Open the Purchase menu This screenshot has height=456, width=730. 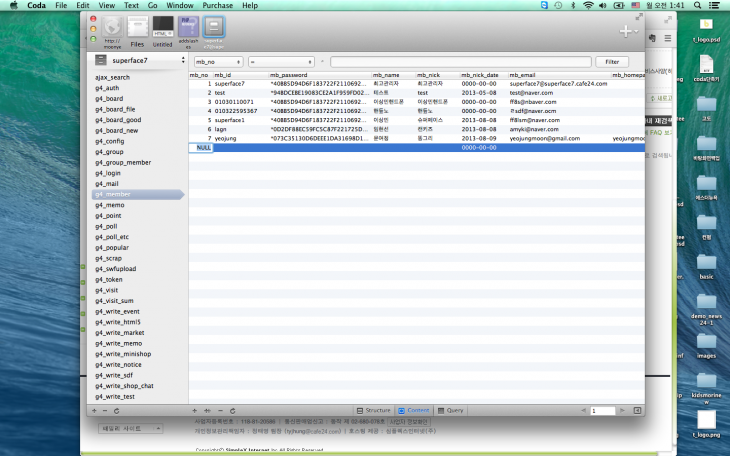coord(217,5)
